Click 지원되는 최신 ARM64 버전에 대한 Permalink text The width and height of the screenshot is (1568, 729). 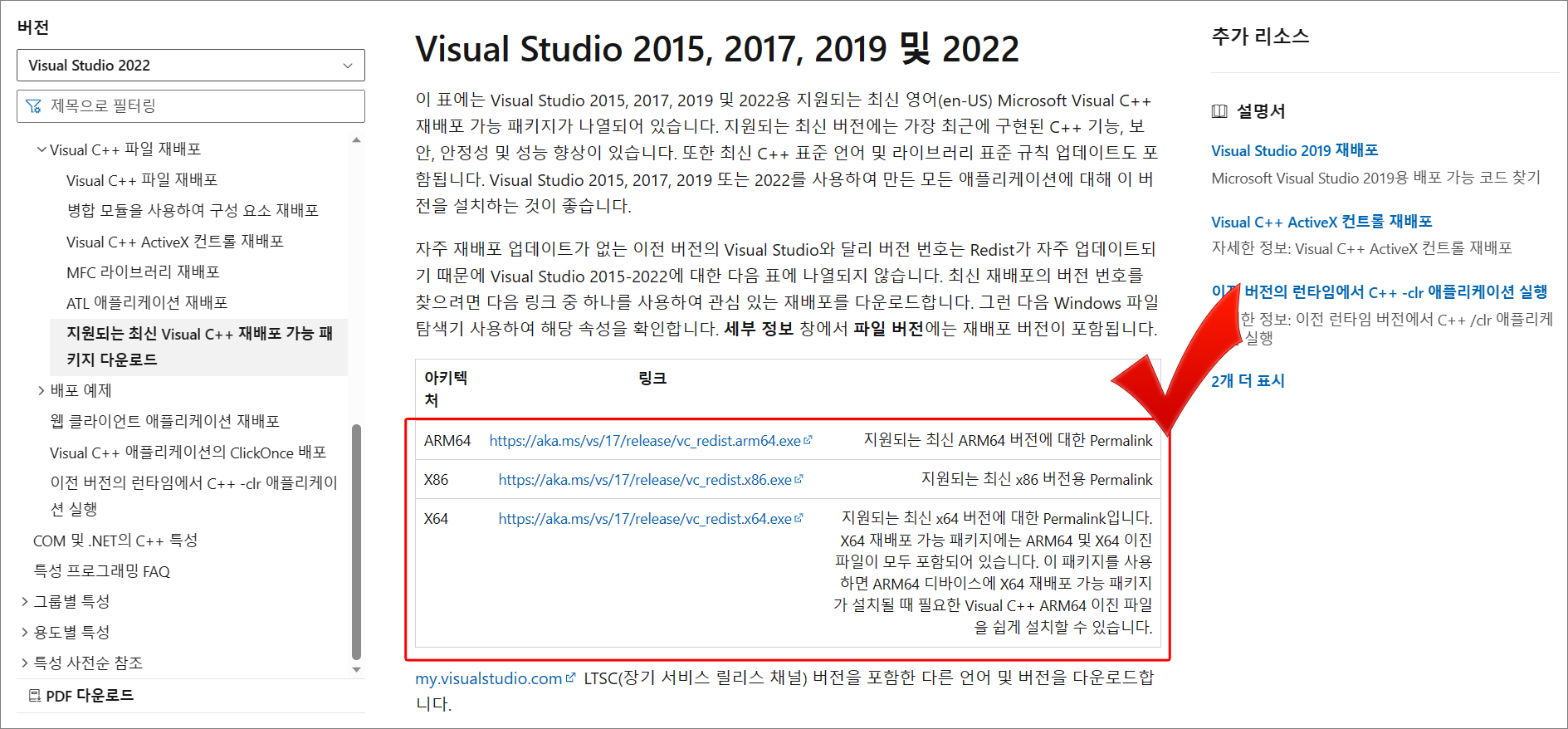click(x=1008, y=441)
